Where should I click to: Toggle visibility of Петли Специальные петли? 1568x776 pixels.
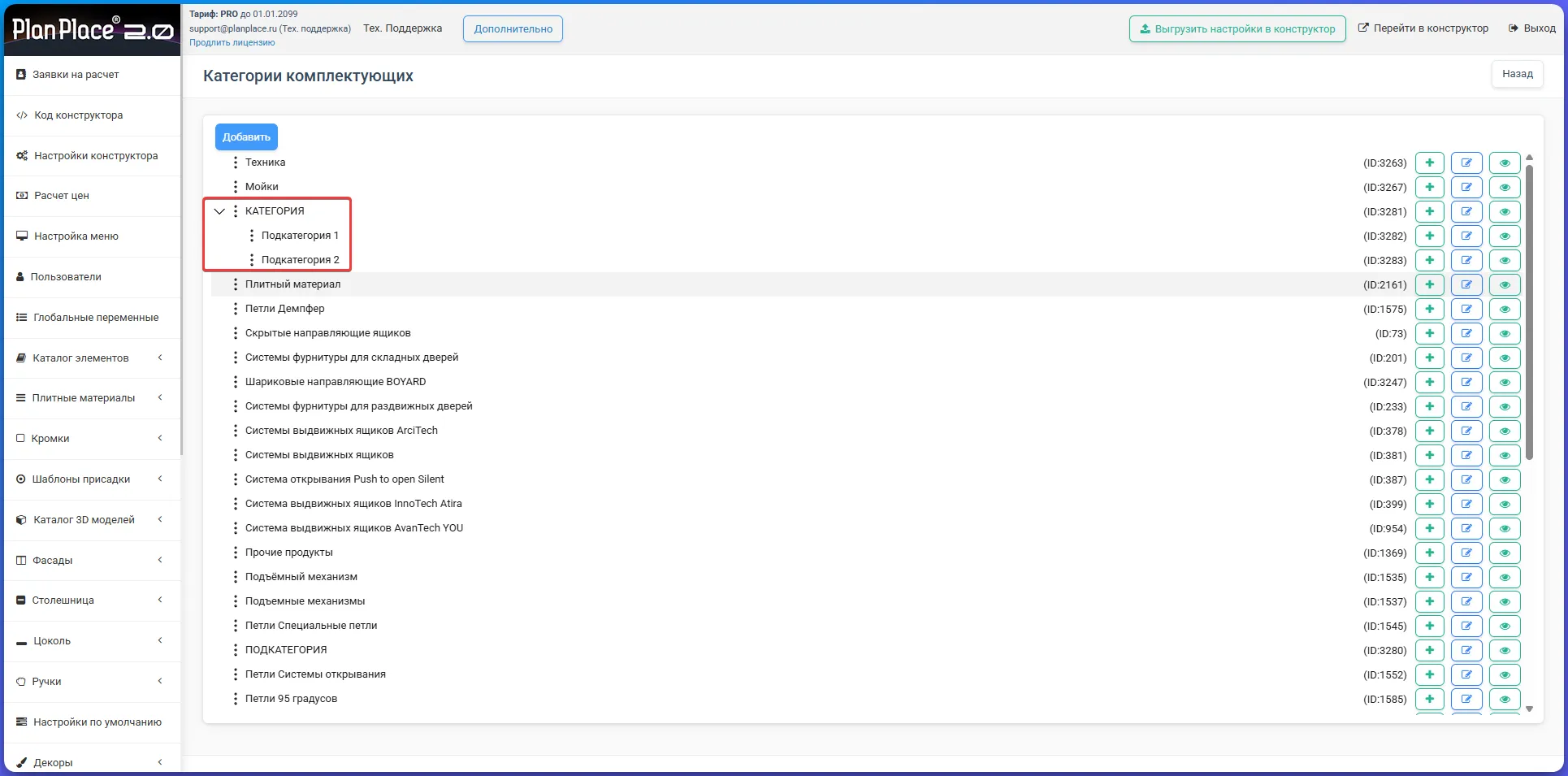[x=1505, y=626]
